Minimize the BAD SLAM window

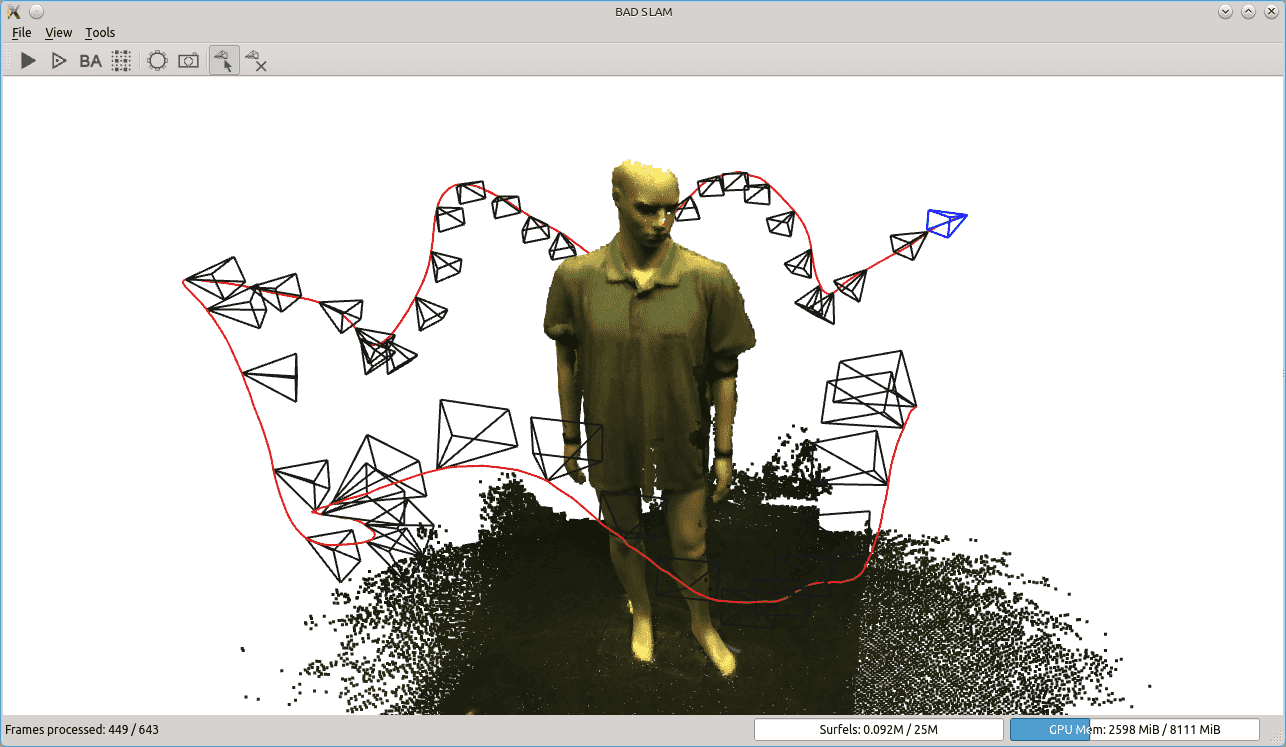(x=1226, y=11)
